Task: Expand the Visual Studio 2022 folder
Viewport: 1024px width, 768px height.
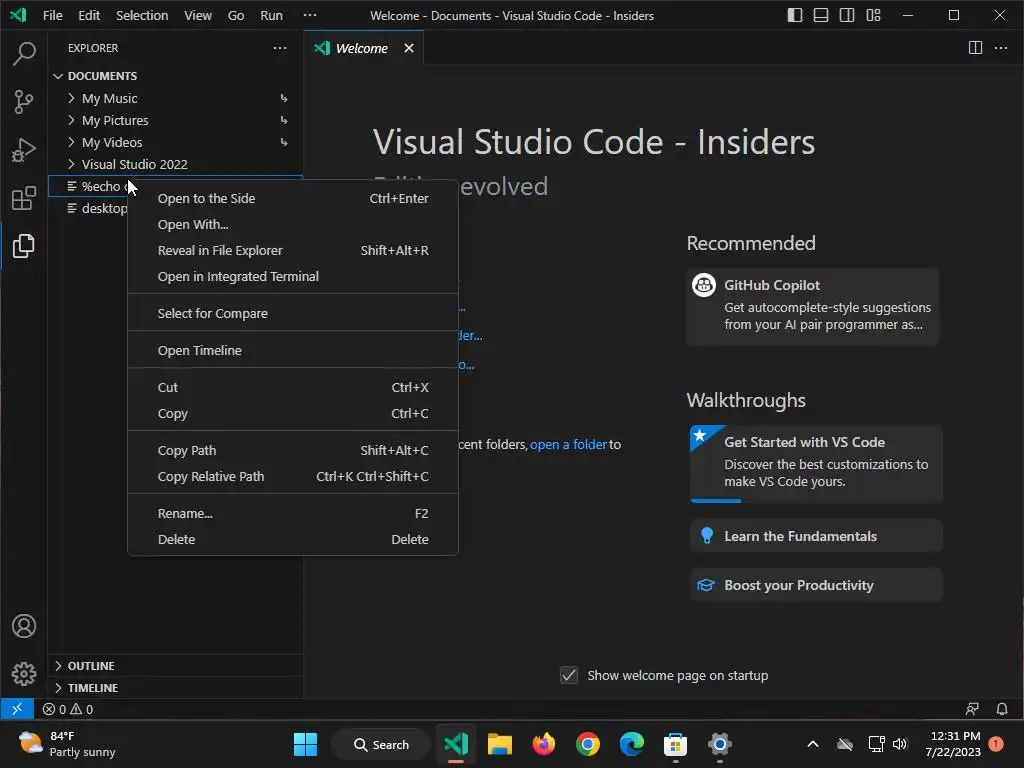Action: (175, 164)
